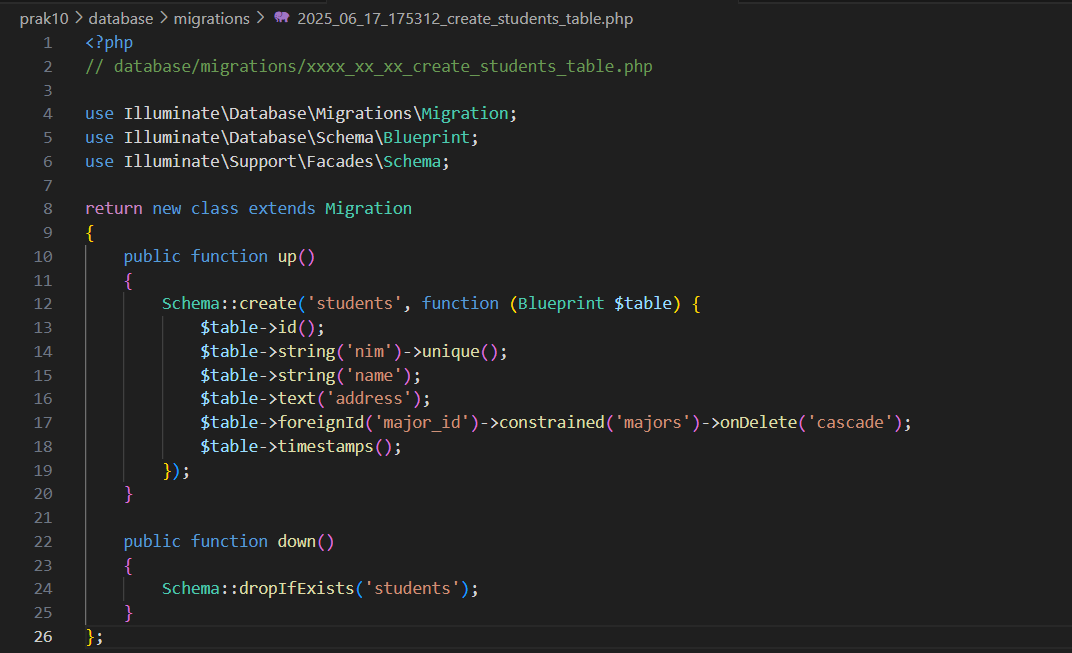Click the down function name
Viewport: 1072px width, 653px height.
coord(296,541)
